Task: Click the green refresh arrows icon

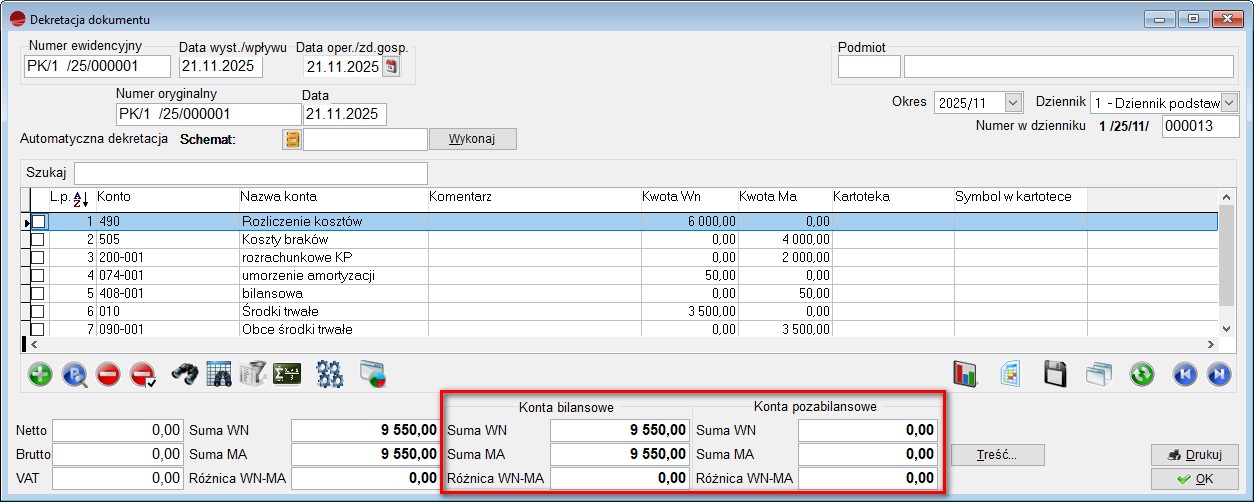Action: (1142, 375)
